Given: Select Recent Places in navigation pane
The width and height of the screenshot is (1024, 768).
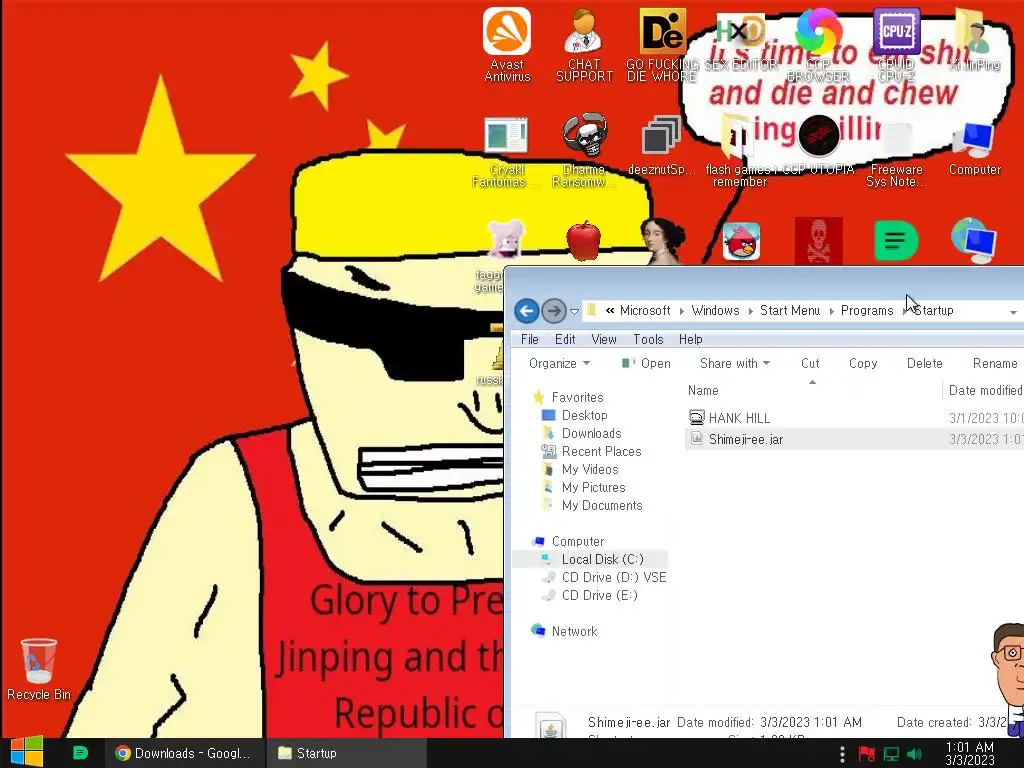Looking at the screenshot, I should [601, 451].
